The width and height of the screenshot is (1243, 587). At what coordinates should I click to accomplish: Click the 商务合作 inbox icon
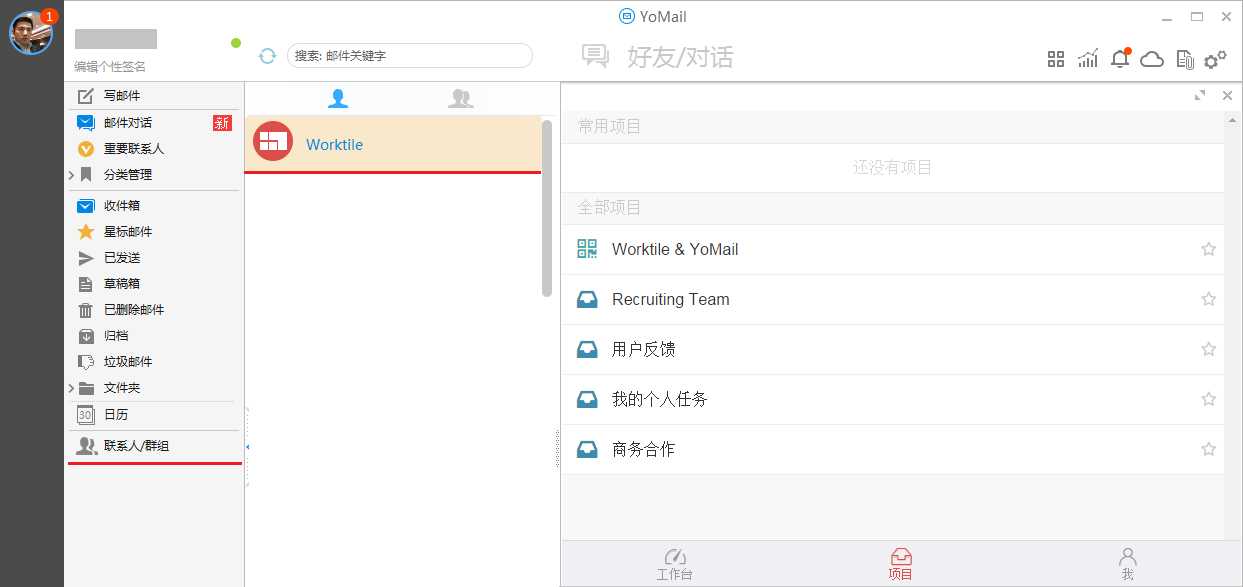pyautogui.click(x=587, y=449)
